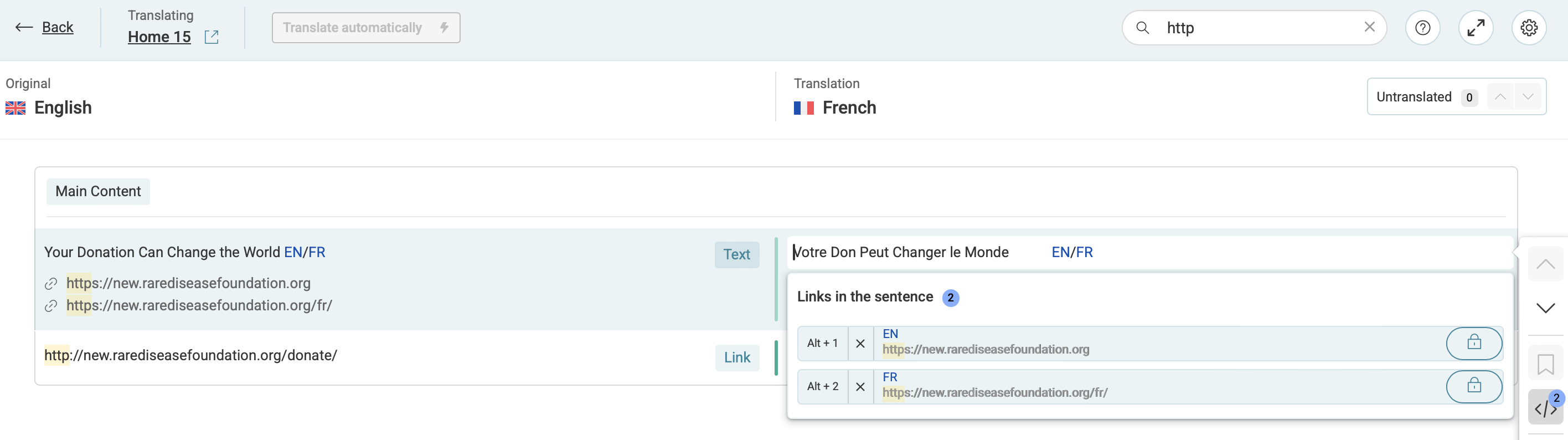Remove the Alt + 1 EN link
The width and height of the screenshot is (1568, 440).
[860, 344]
